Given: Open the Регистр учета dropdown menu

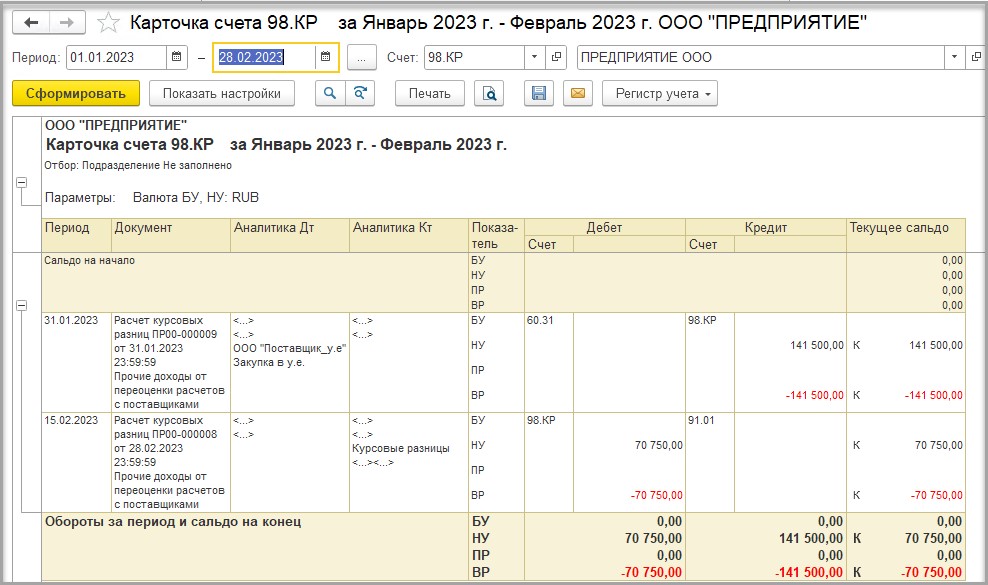Looking at the screenshot, I should point(659,94).
